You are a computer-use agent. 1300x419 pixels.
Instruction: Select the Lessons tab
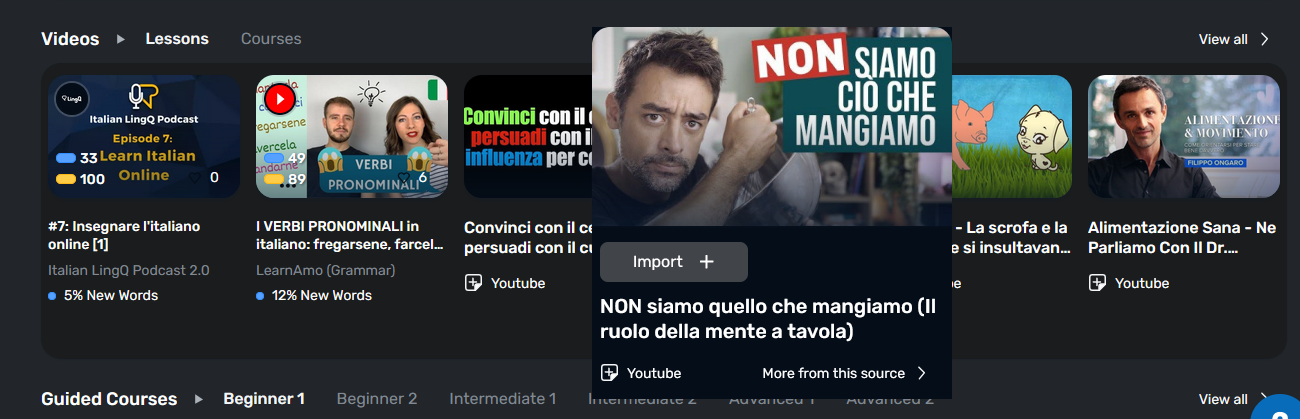tap(177, 39)
